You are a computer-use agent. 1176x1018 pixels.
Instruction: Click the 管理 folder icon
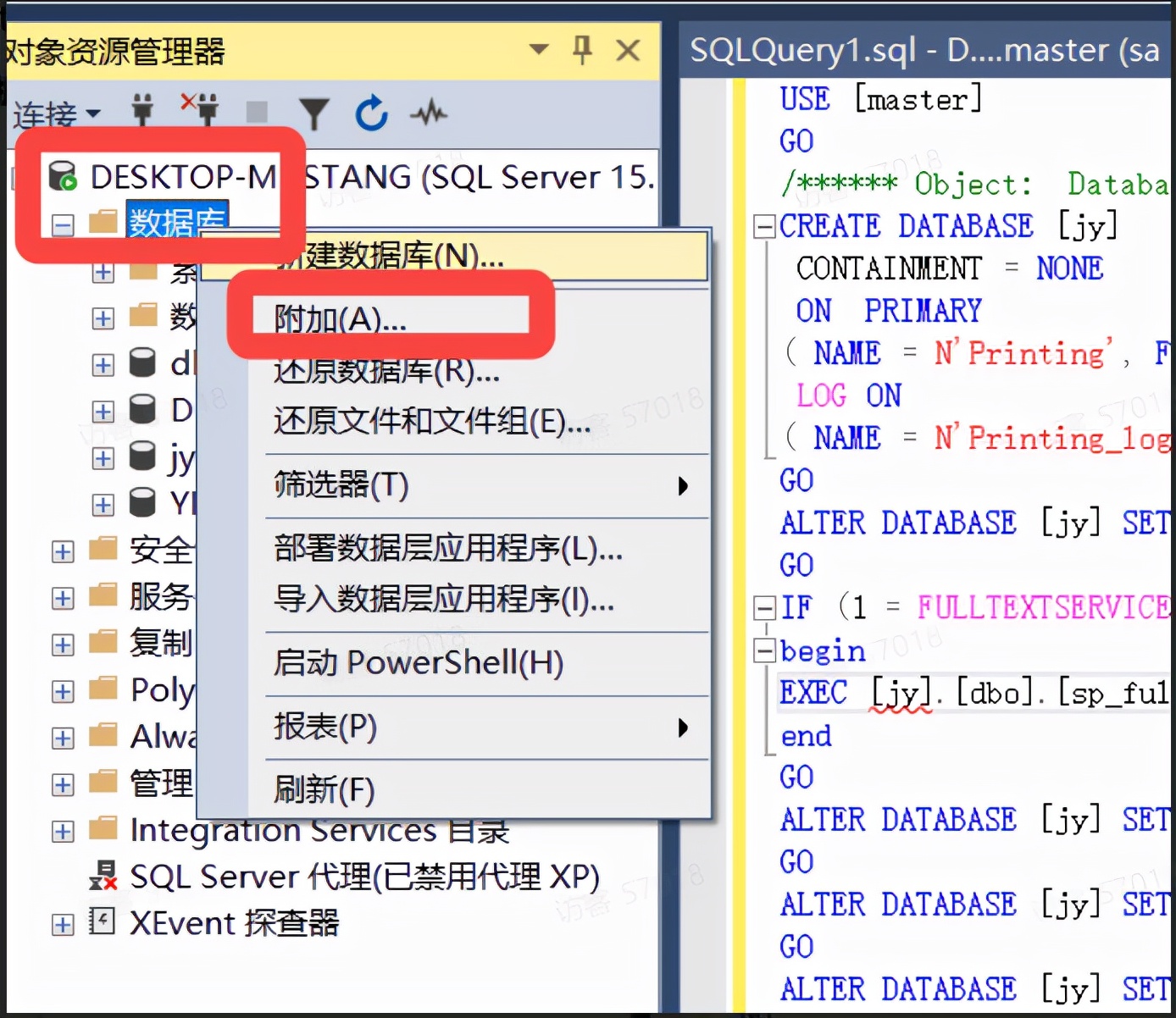tap(103, 782)
